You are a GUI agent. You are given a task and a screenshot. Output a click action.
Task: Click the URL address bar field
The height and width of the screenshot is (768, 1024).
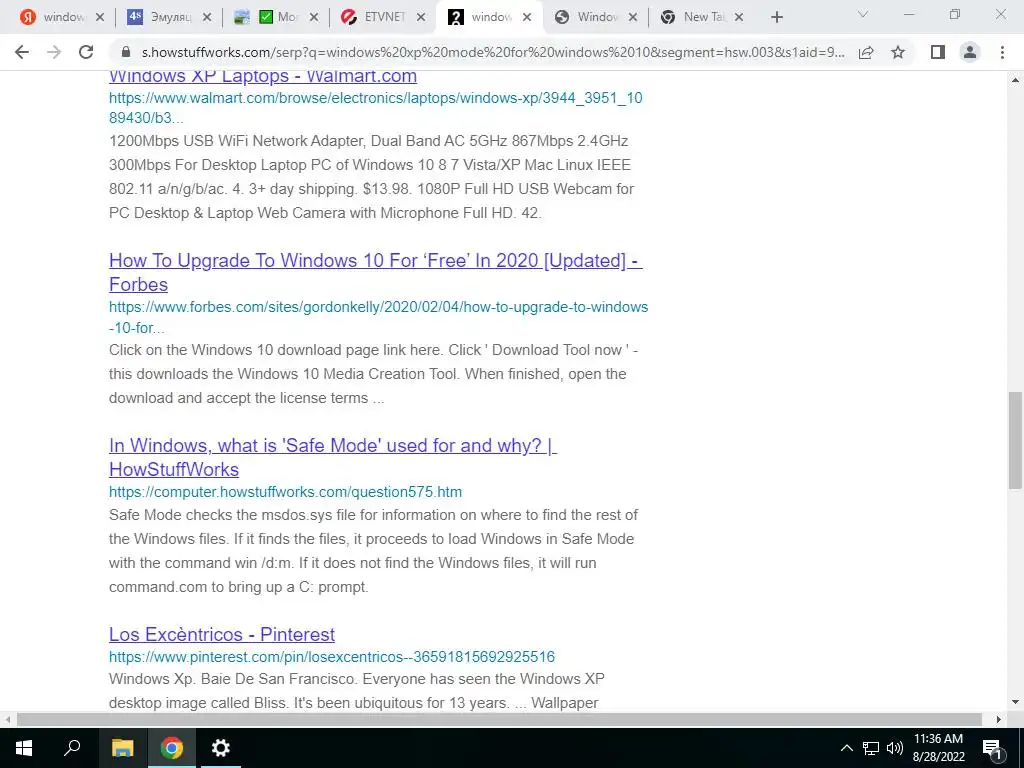[x=493, y=52]
